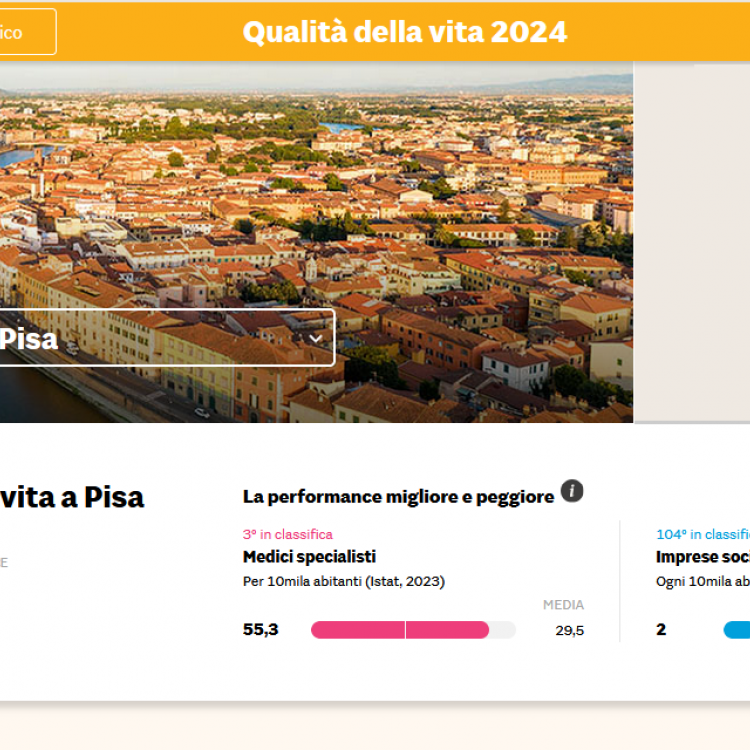Click the pink Medici specialisti progress bar

click(x=399, y=630)
